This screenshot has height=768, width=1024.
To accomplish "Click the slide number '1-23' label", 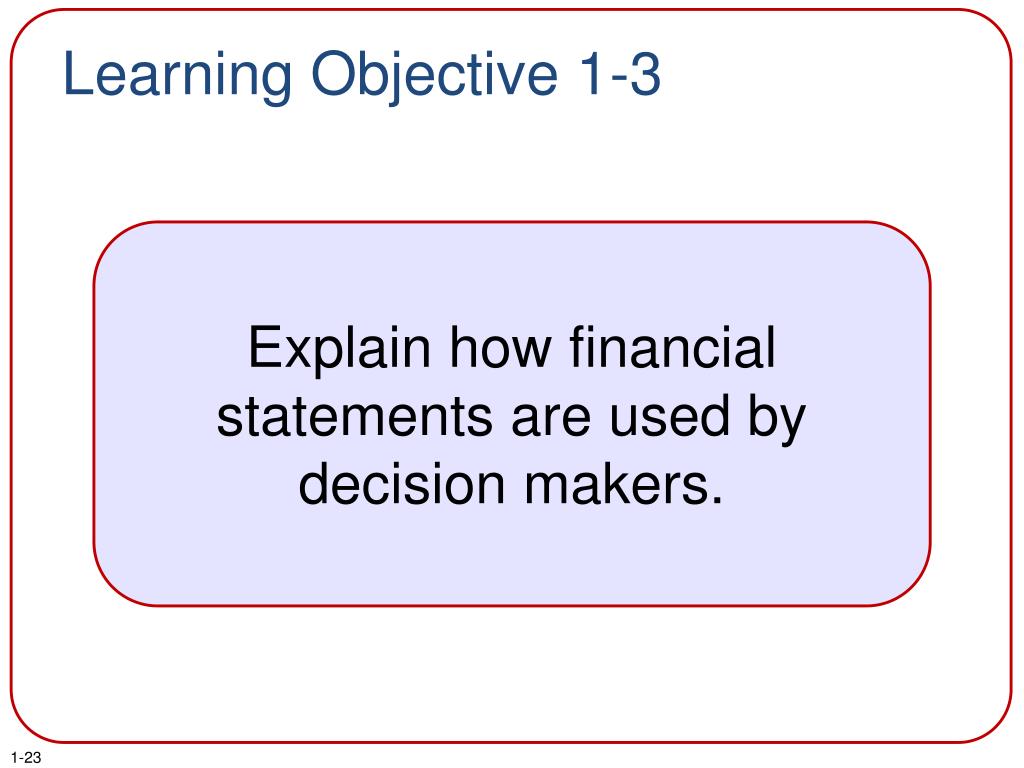I will (26, 758).
